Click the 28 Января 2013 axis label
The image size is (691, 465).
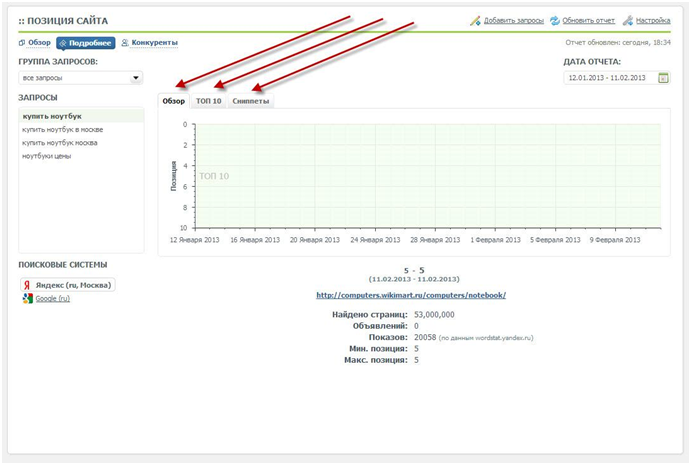click(x=435, y=240)
